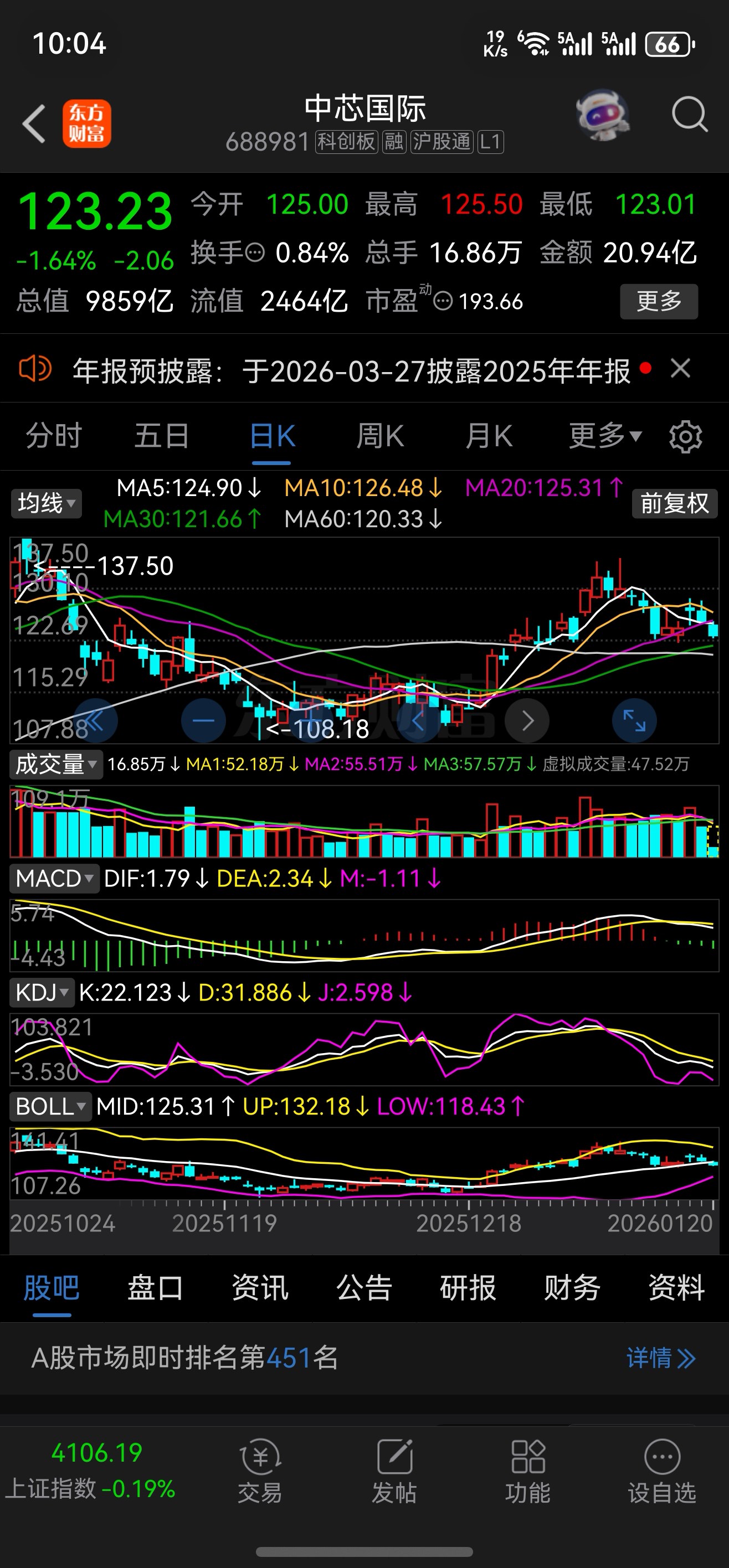Open 均线 indicator dropdown
Image resolution: width=729 pixels, height=1568 pixels.
(x=47, y=503)
